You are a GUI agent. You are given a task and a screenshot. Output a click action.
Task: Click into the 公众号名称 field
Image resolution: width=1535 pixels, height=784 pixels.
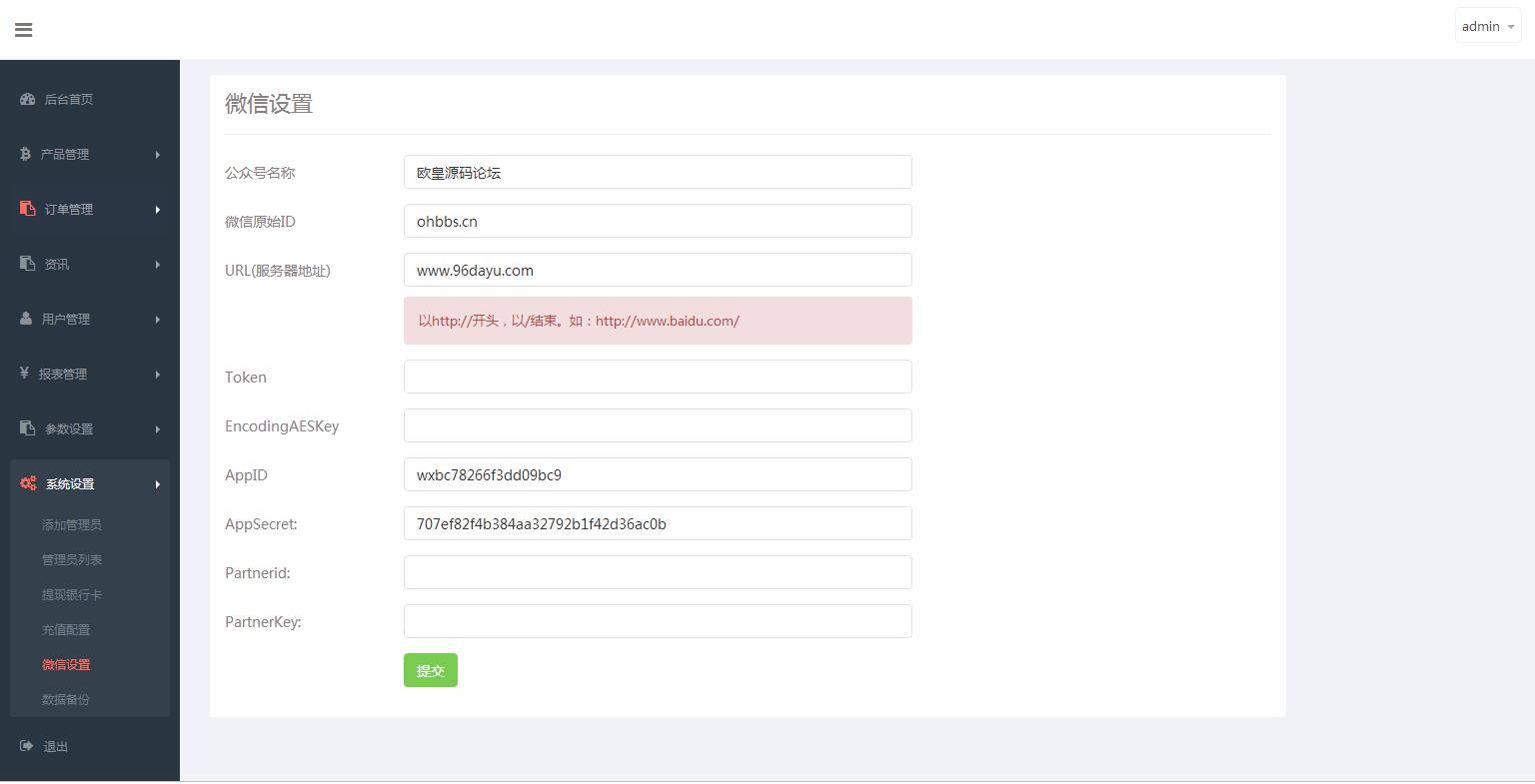pos(658,172)
